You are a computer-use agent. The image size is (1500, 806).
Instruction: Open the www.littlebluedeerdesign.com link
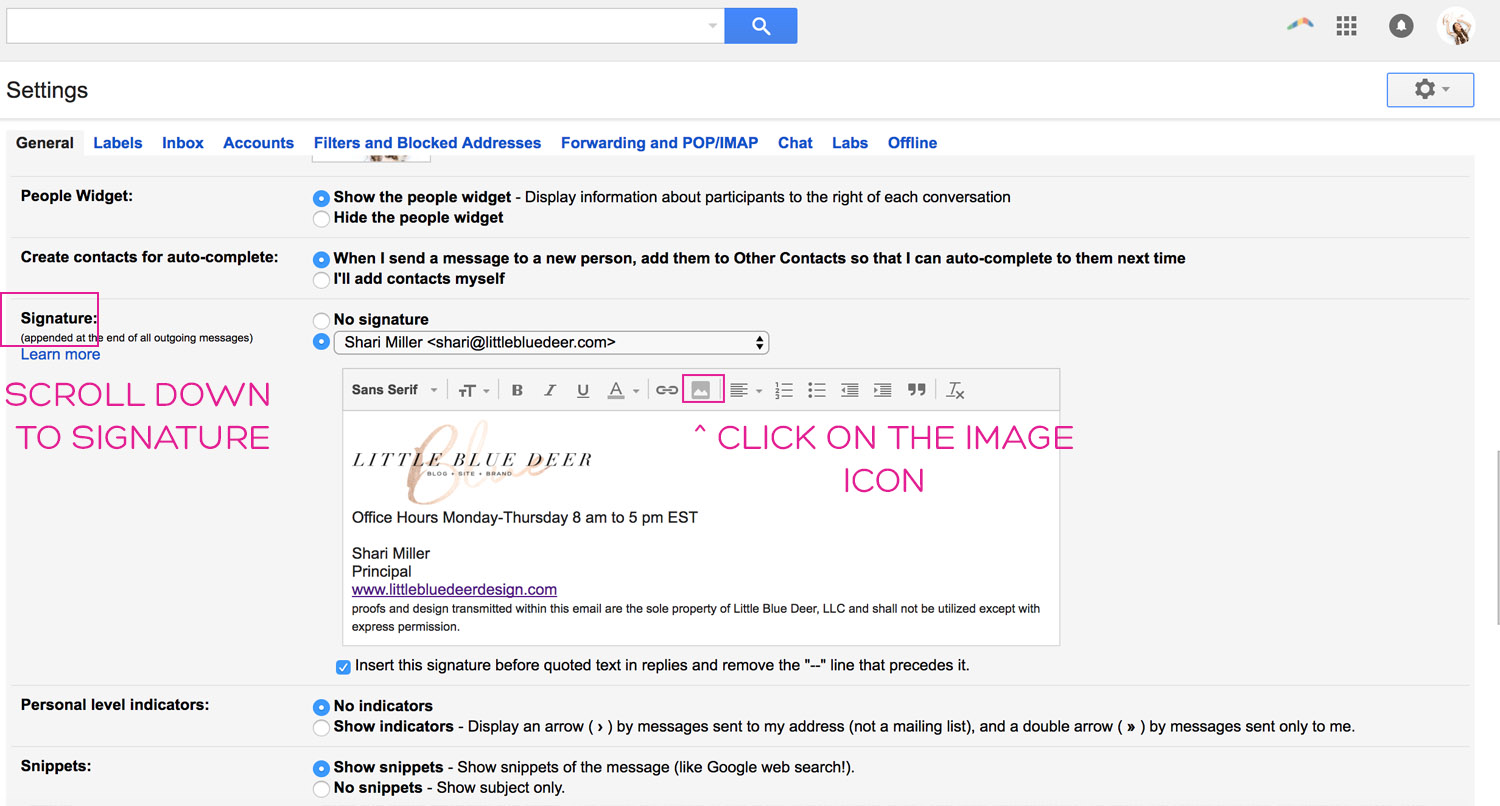(453, 589)
